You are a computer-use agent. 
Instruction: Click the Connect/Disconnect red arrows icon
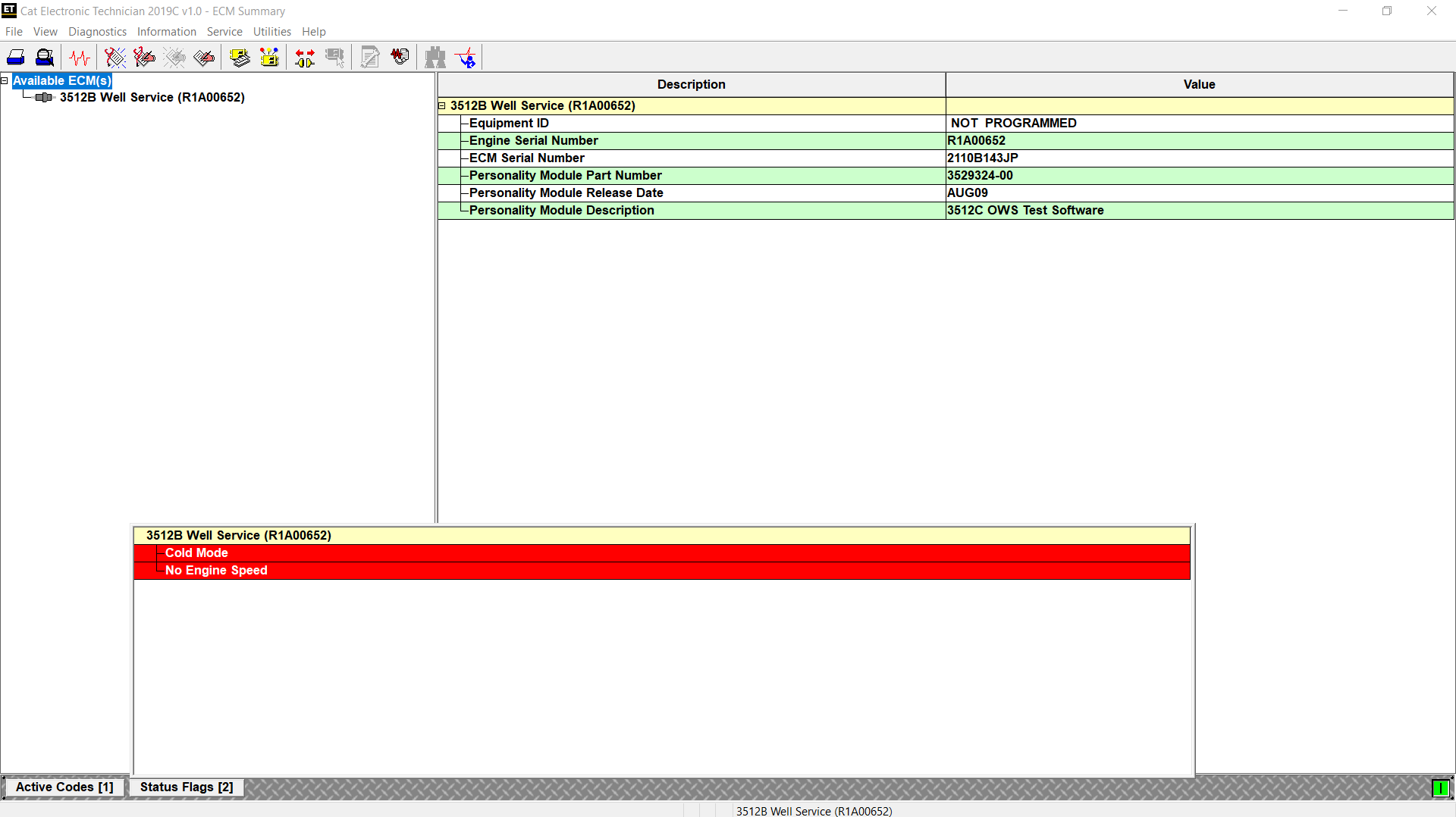pos(305,58)
